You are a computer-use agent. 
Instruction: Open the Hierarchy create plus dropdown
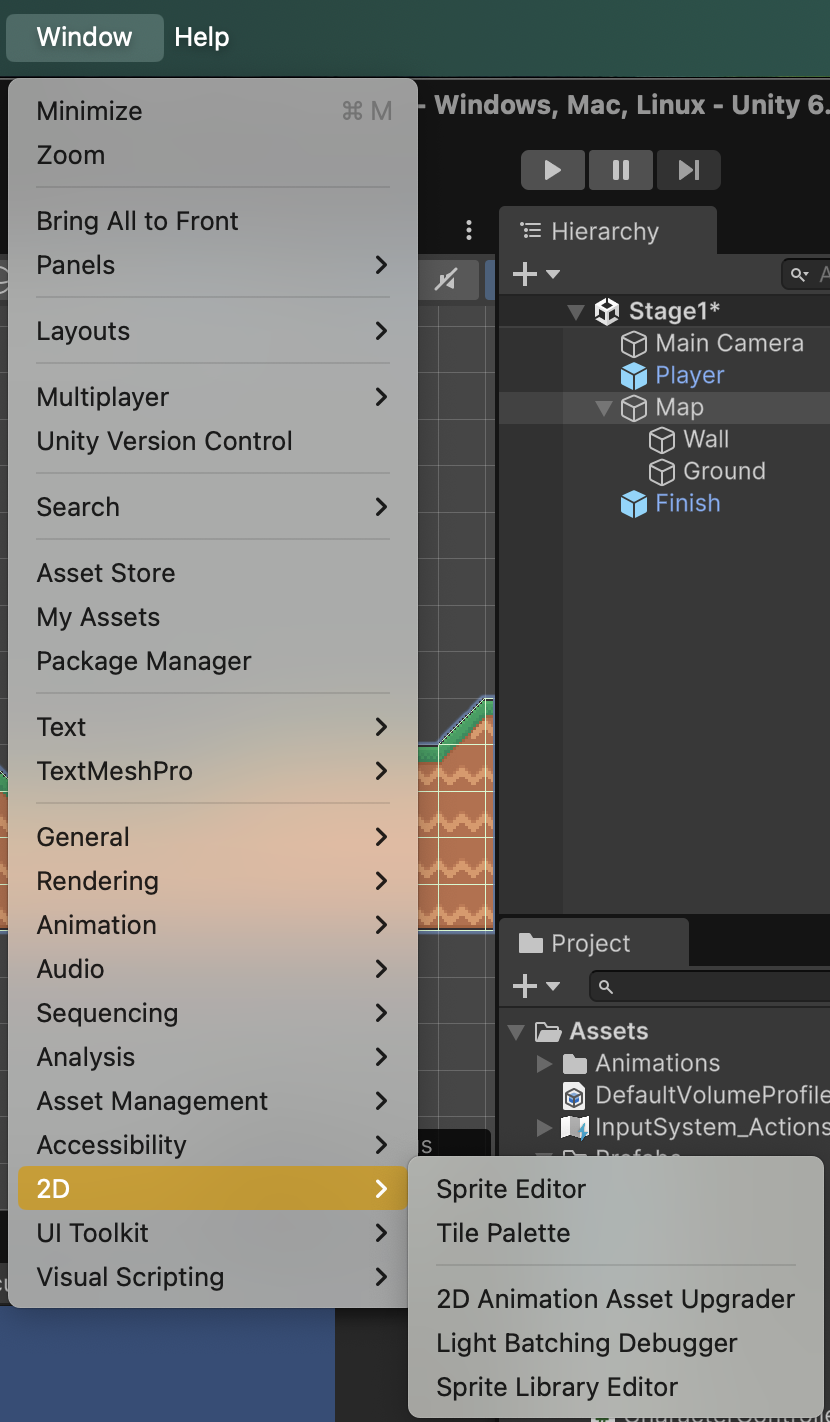536,274
